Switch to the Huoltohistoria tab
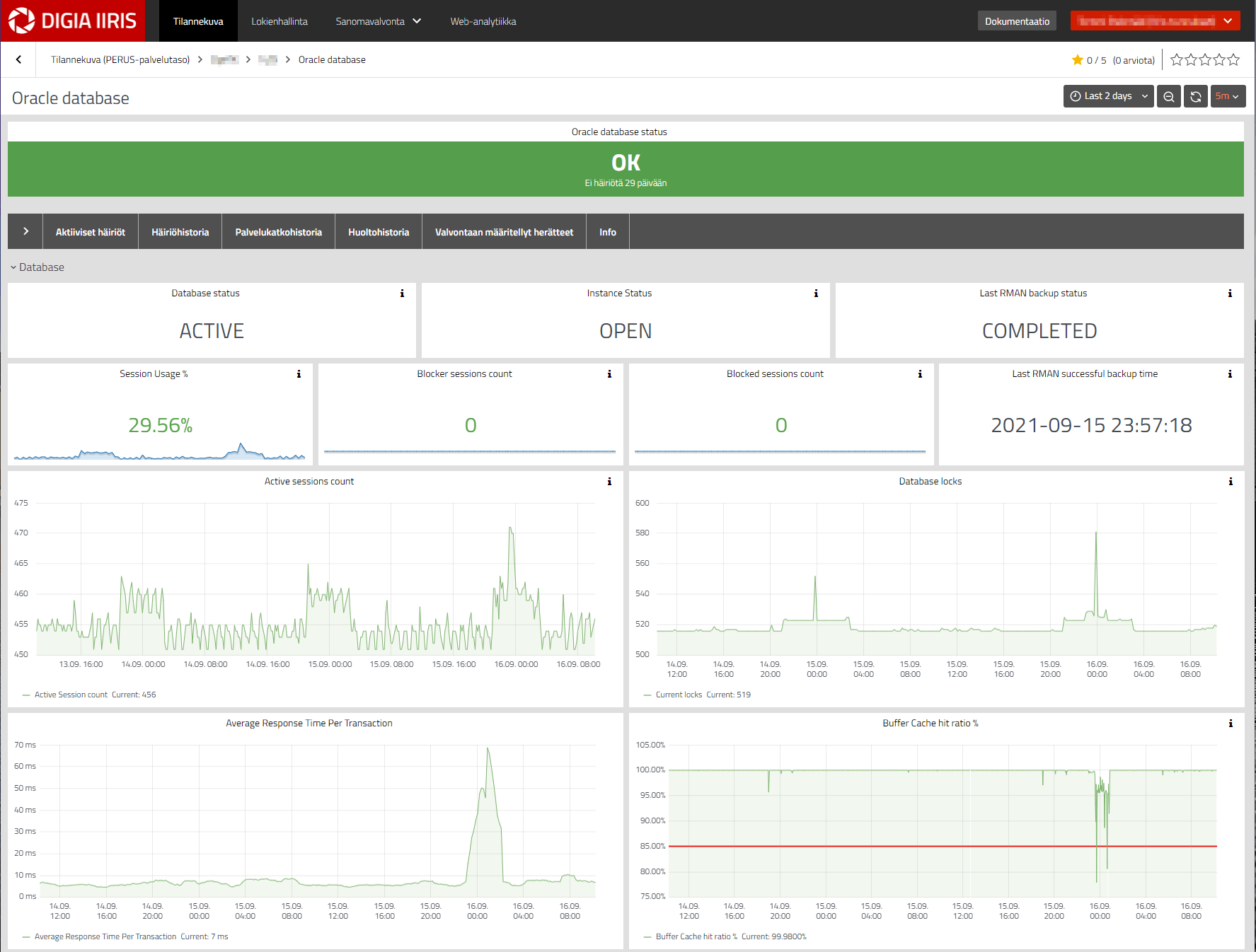The image size is (1256, 952). click(379, 231)
